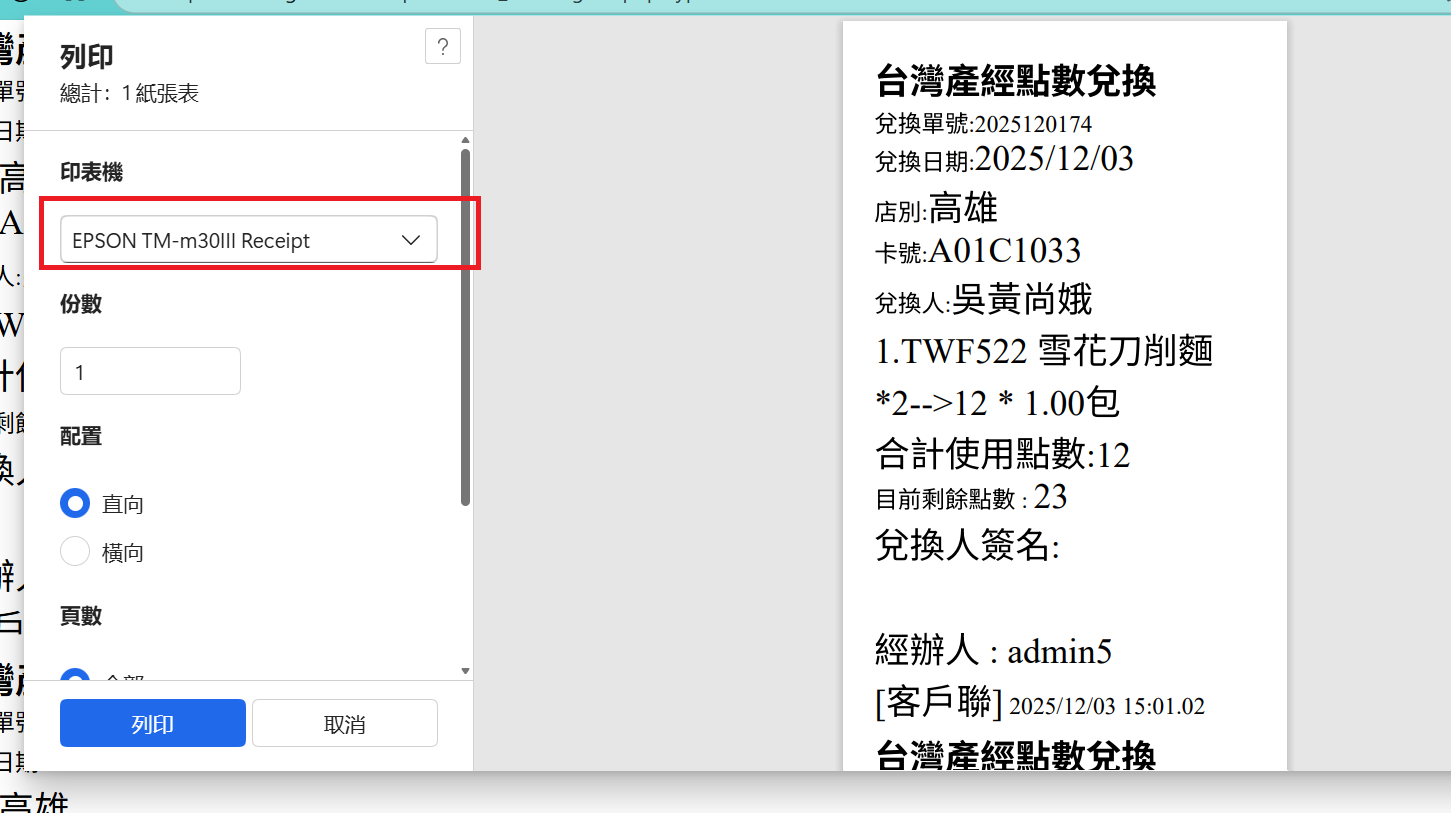Viewport: 1451px width, 813px height.
Task: Click the 印表機 section label
Action: coord(92,172)
